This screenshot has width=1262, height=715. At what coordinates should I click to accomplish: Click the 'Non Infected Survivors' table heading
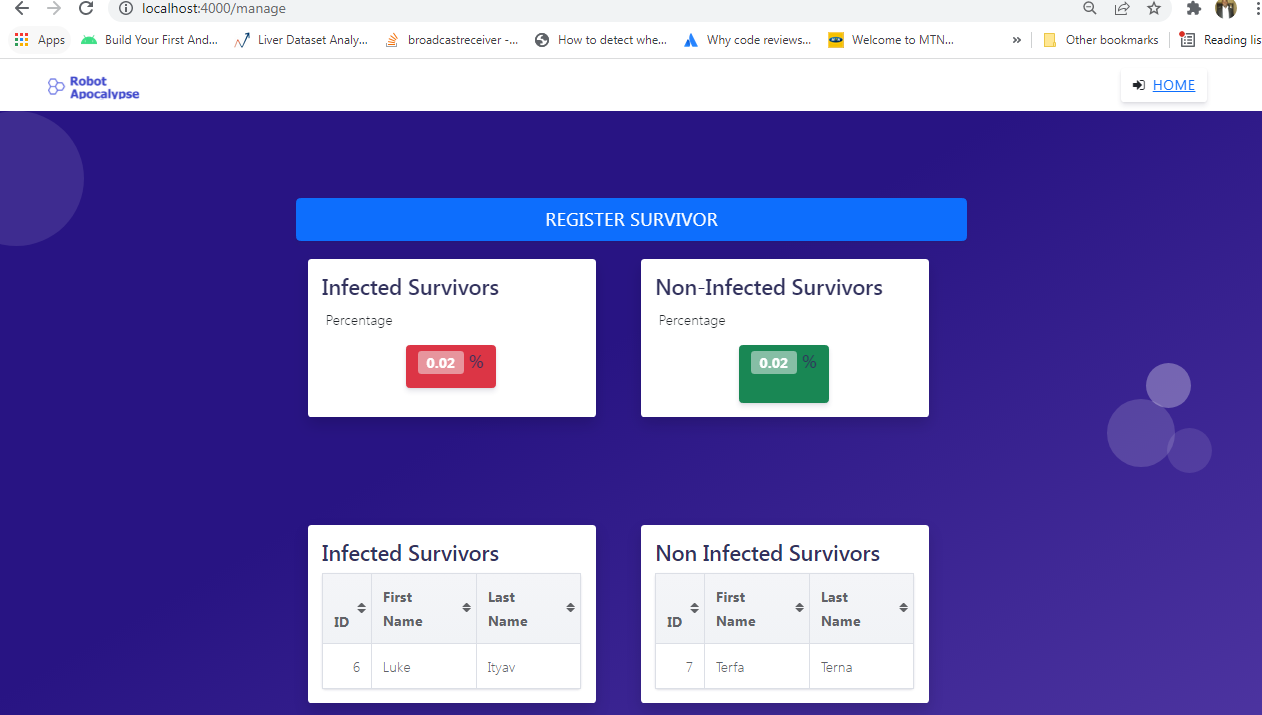768,554
